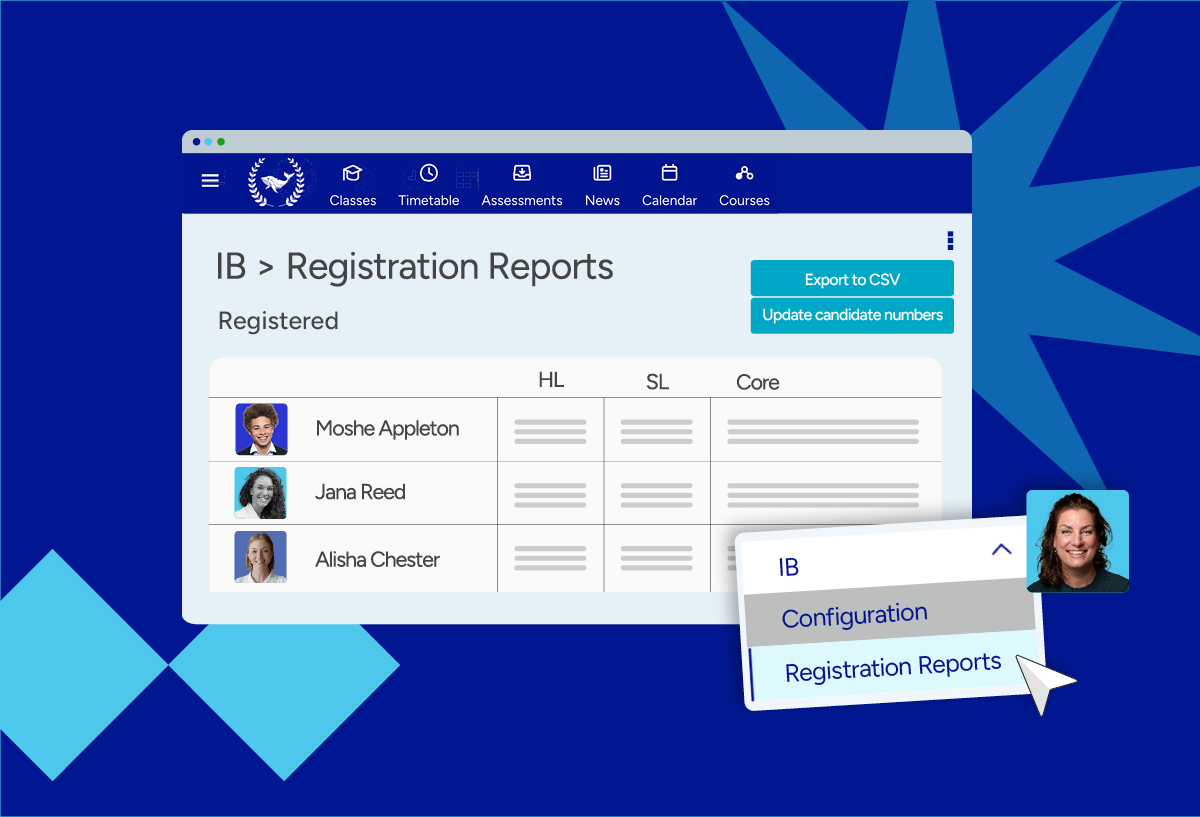Open Calendar in the navigation bar
Viewport: 1200px width, 817px height.
pyautogui.click(x=669, y=185)
